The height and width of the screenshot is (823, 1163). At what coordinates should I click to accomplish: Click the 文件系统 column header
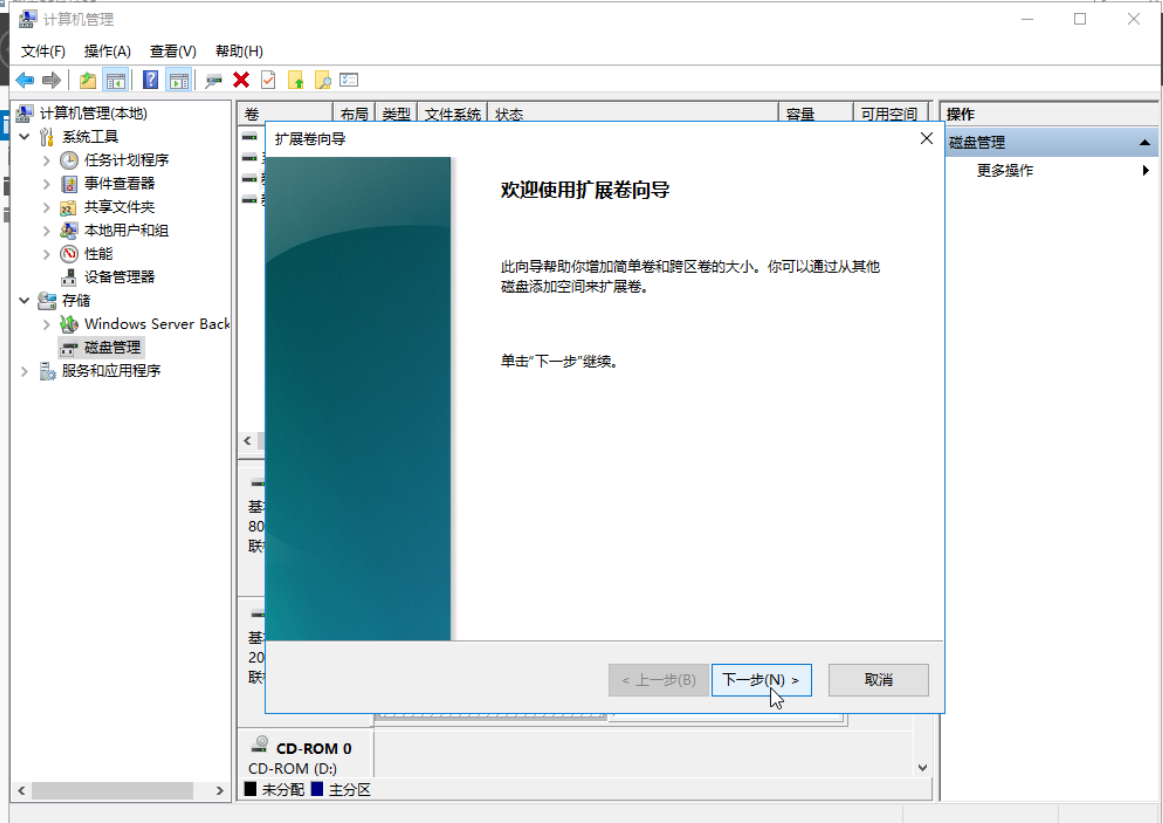pyautogui.click(x=452, y=113)
